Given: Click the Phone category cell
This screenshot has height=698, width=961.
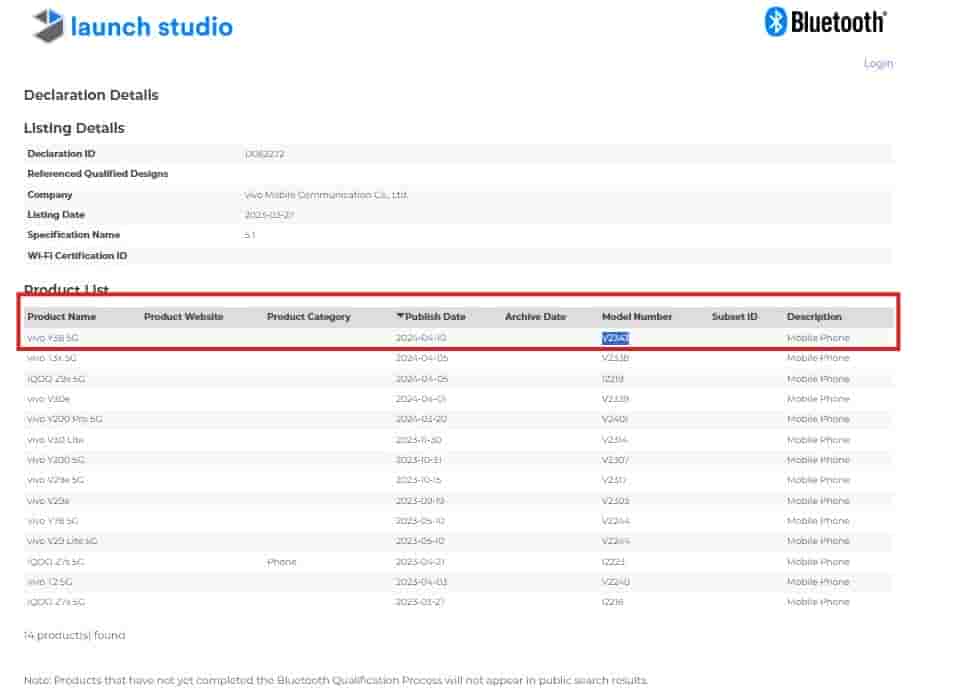Looking at the screenshot, I should (x=281, y=562).
